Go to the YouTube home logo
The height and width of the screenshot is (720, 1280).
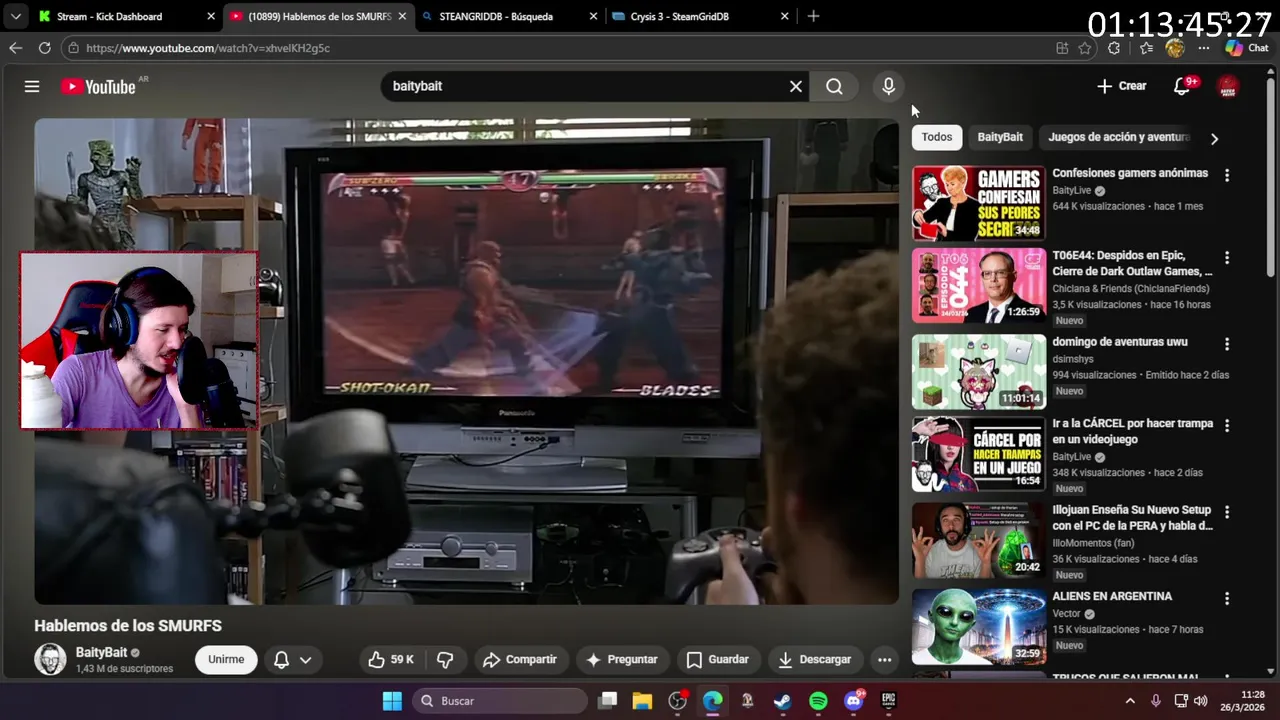tap(98, 87)
